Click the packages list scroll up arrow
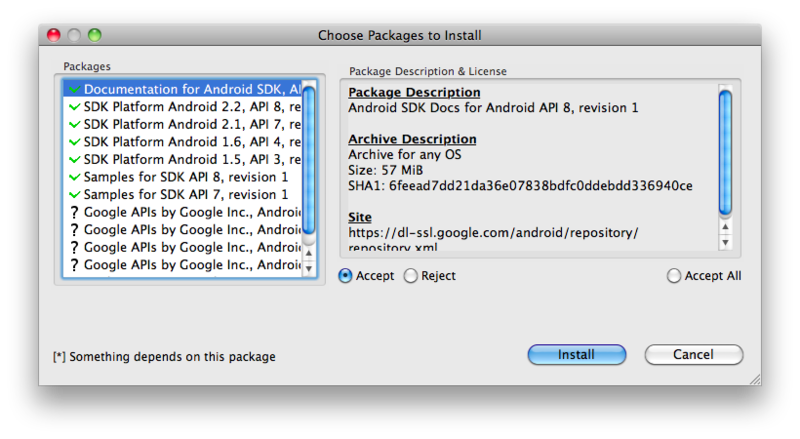 click(x=309, y=253)
